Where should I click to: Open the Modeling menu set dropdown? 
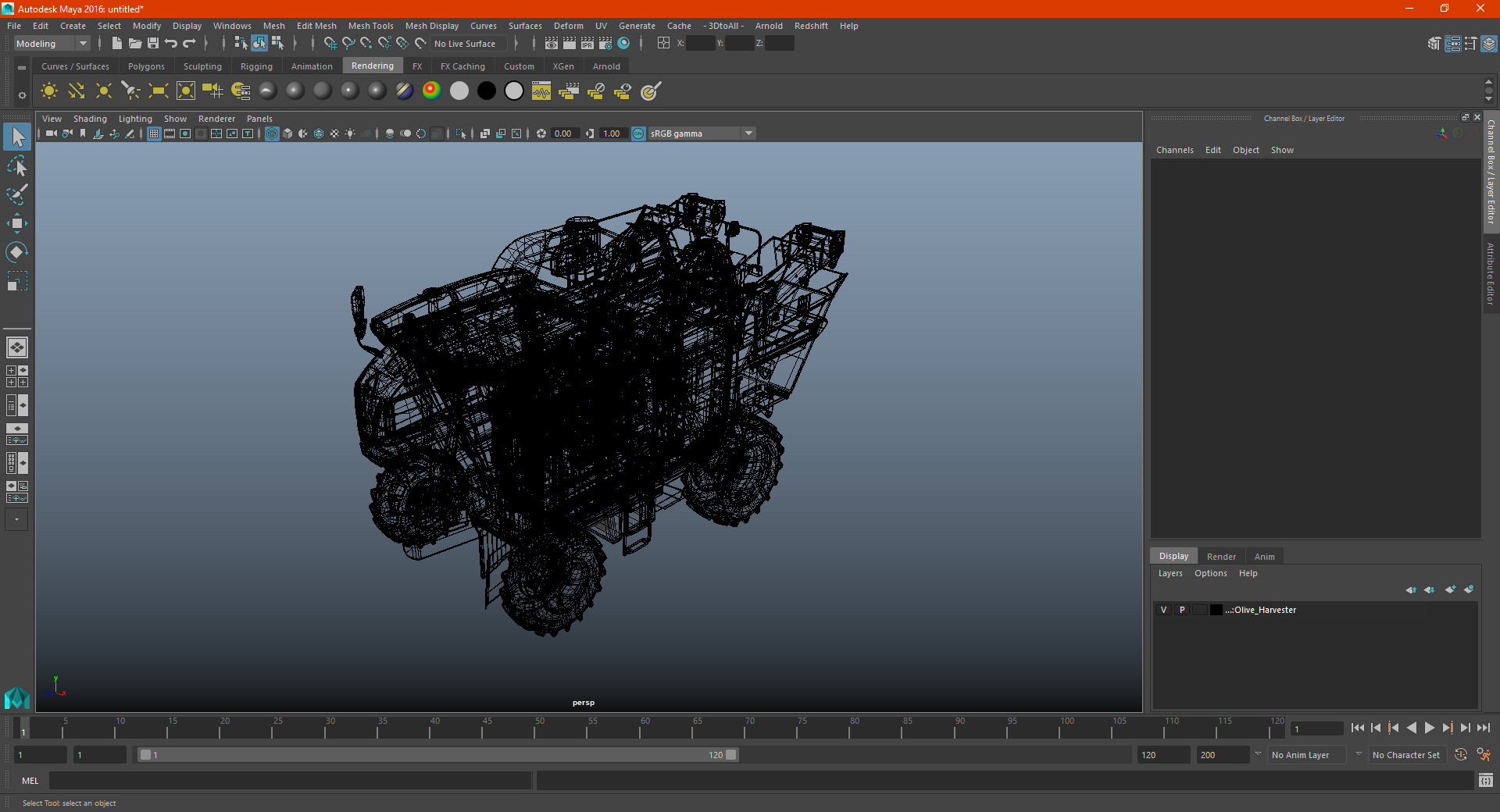52,44
